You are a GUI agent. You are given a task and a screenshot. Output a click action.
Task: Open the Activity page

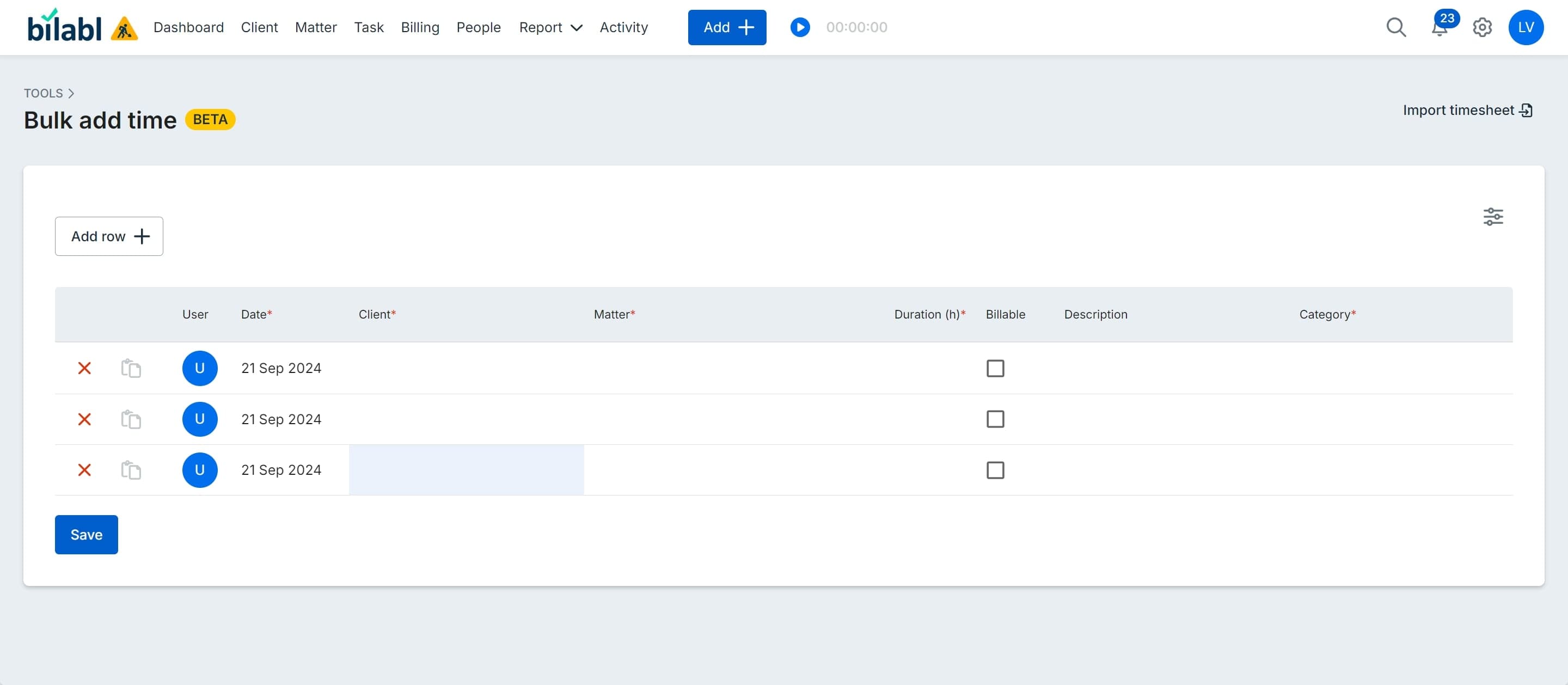click(x=624, y=27)
